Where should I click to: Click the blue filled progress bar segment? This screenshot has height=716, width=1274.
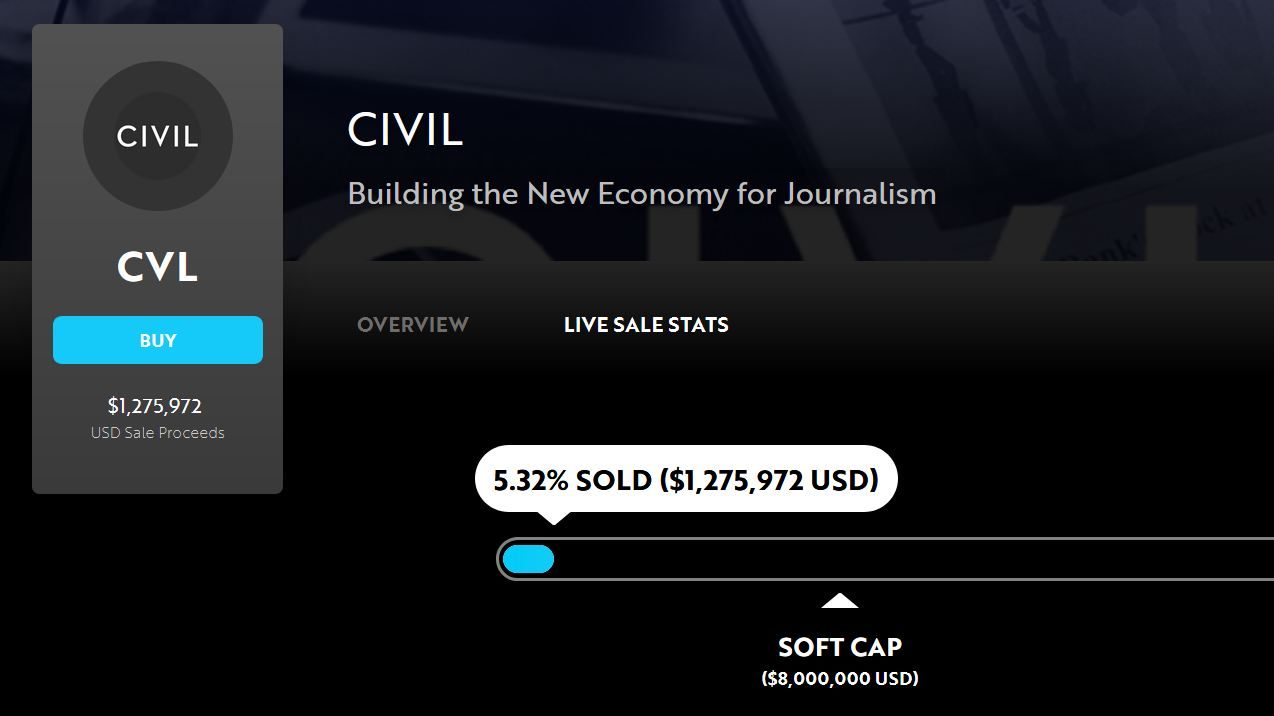[x=528, y=560]
